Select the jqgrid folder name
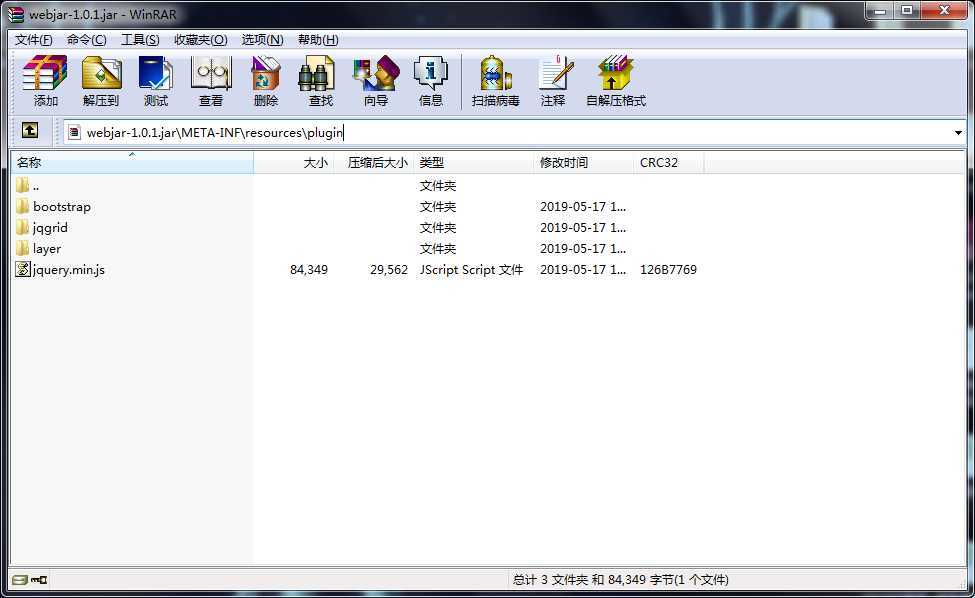975x598 pixels. coord(50,228)
